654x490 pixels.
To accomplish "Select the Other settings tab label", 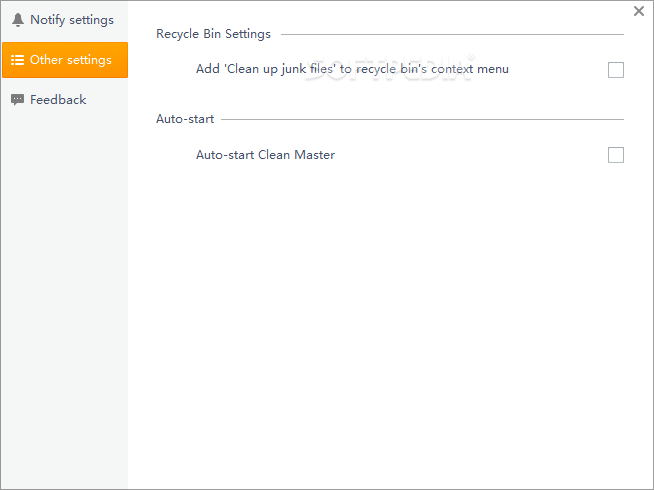I will (71, 60).
